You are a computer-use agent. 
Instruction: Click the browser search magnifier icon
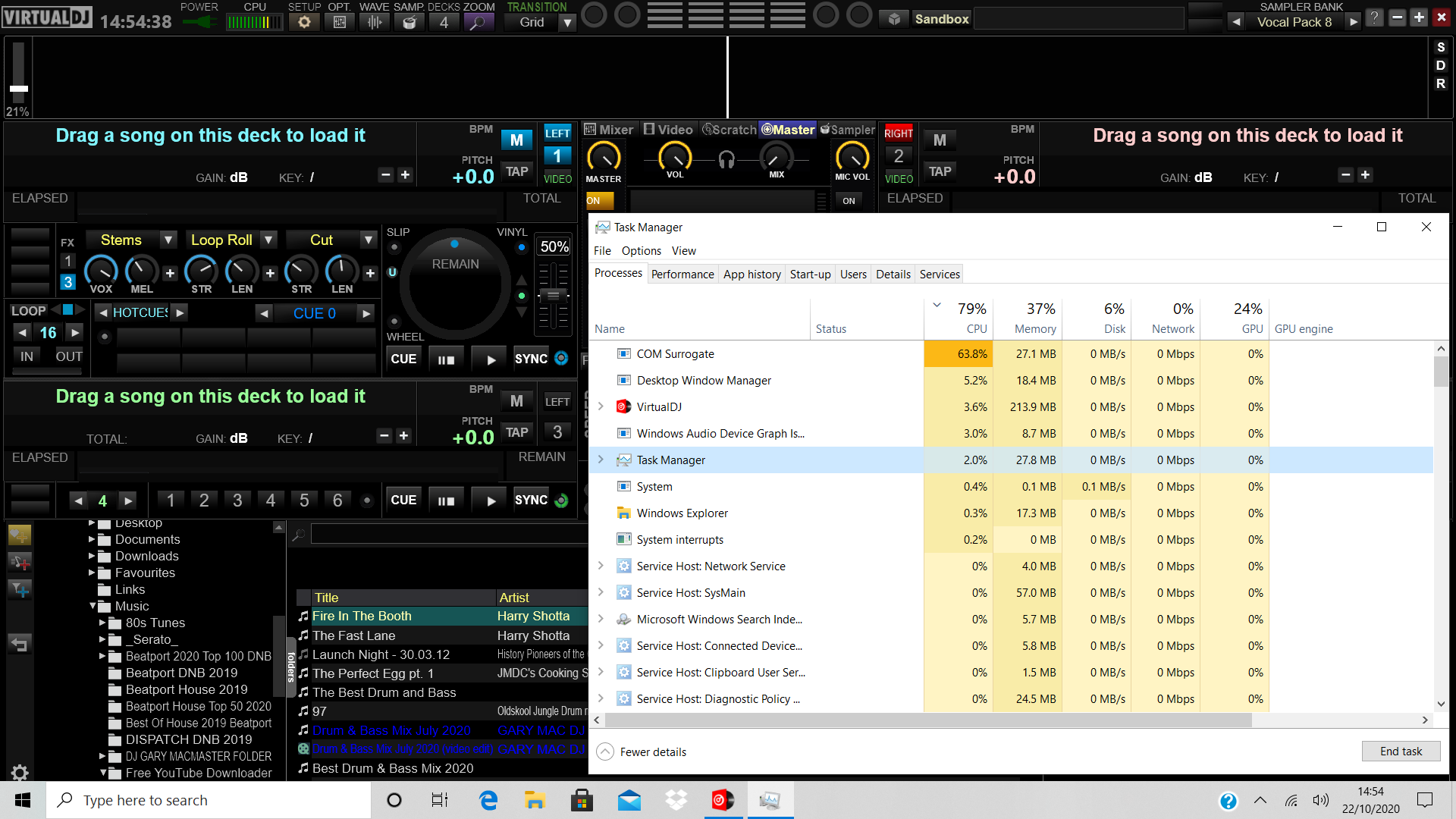[299, 535]
